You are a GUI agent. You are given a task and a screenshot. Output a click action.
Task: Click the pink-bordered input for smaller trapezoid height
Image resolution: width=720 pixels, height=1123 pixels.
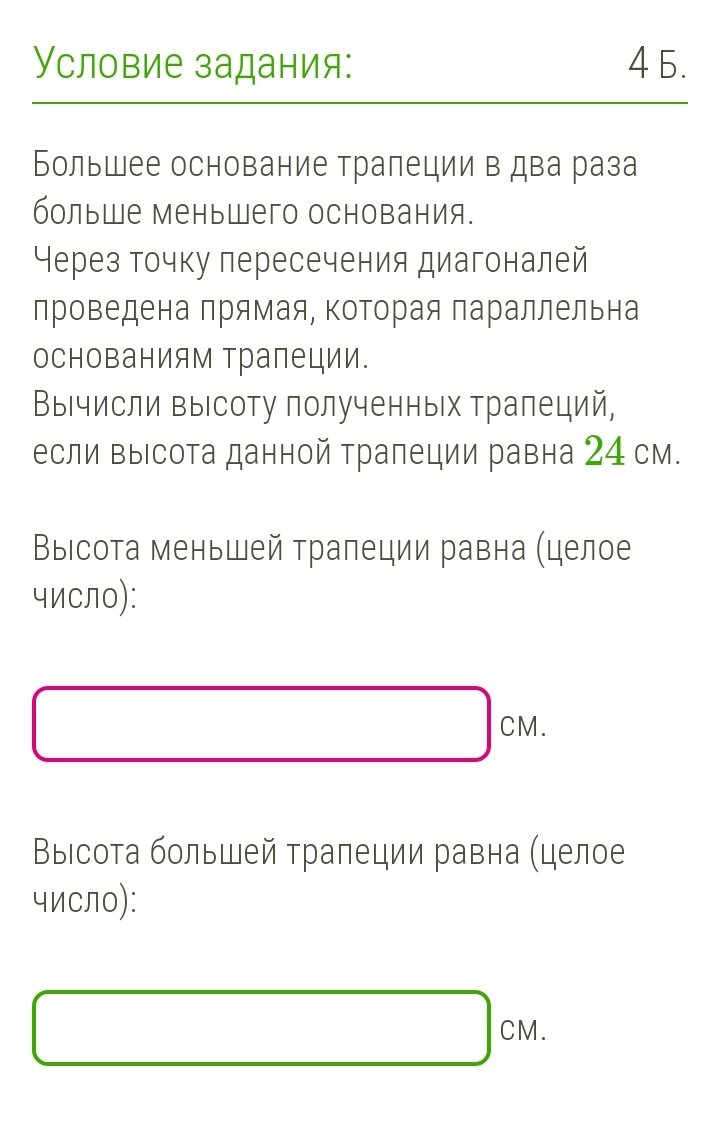[x=261, y=723]
